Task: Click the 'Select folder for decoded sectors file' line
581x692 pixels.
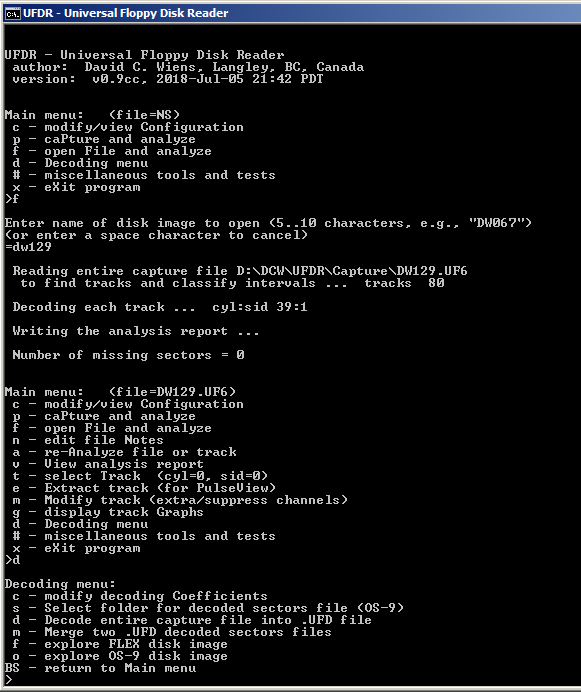Action: click(x=208, y=608)
